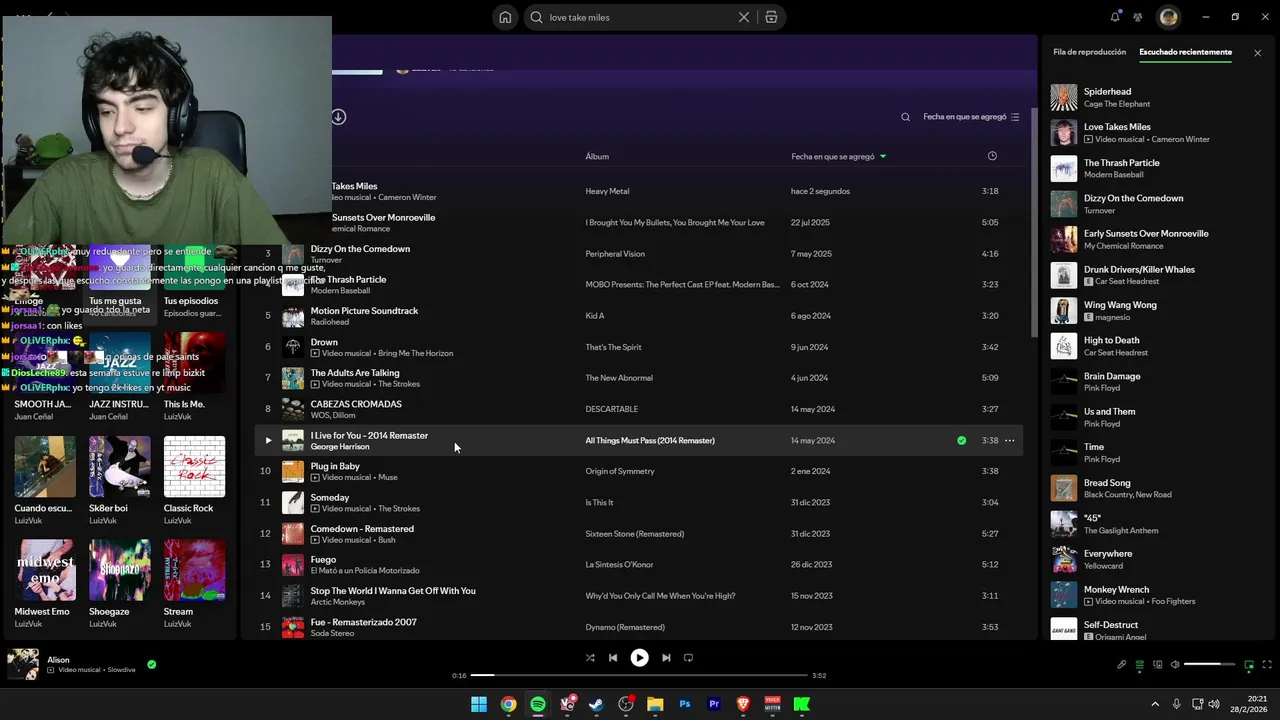Viewport: 1280px width, 720px height.
Task: Toggle the lyrics microphone icon
Action: coord(1121,665)
